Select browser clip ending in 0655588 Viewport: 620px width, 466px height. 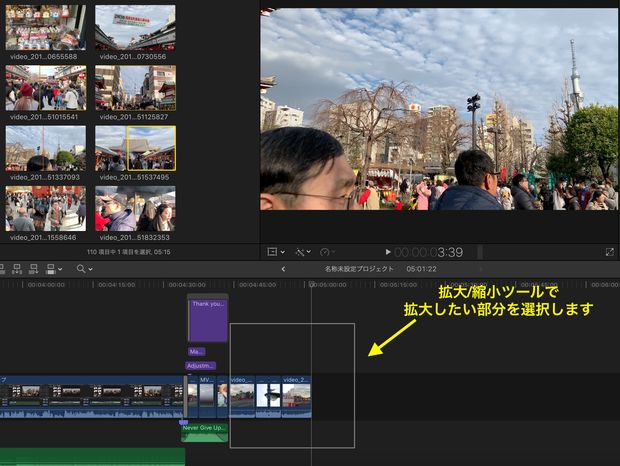click(x=45, y=27)
